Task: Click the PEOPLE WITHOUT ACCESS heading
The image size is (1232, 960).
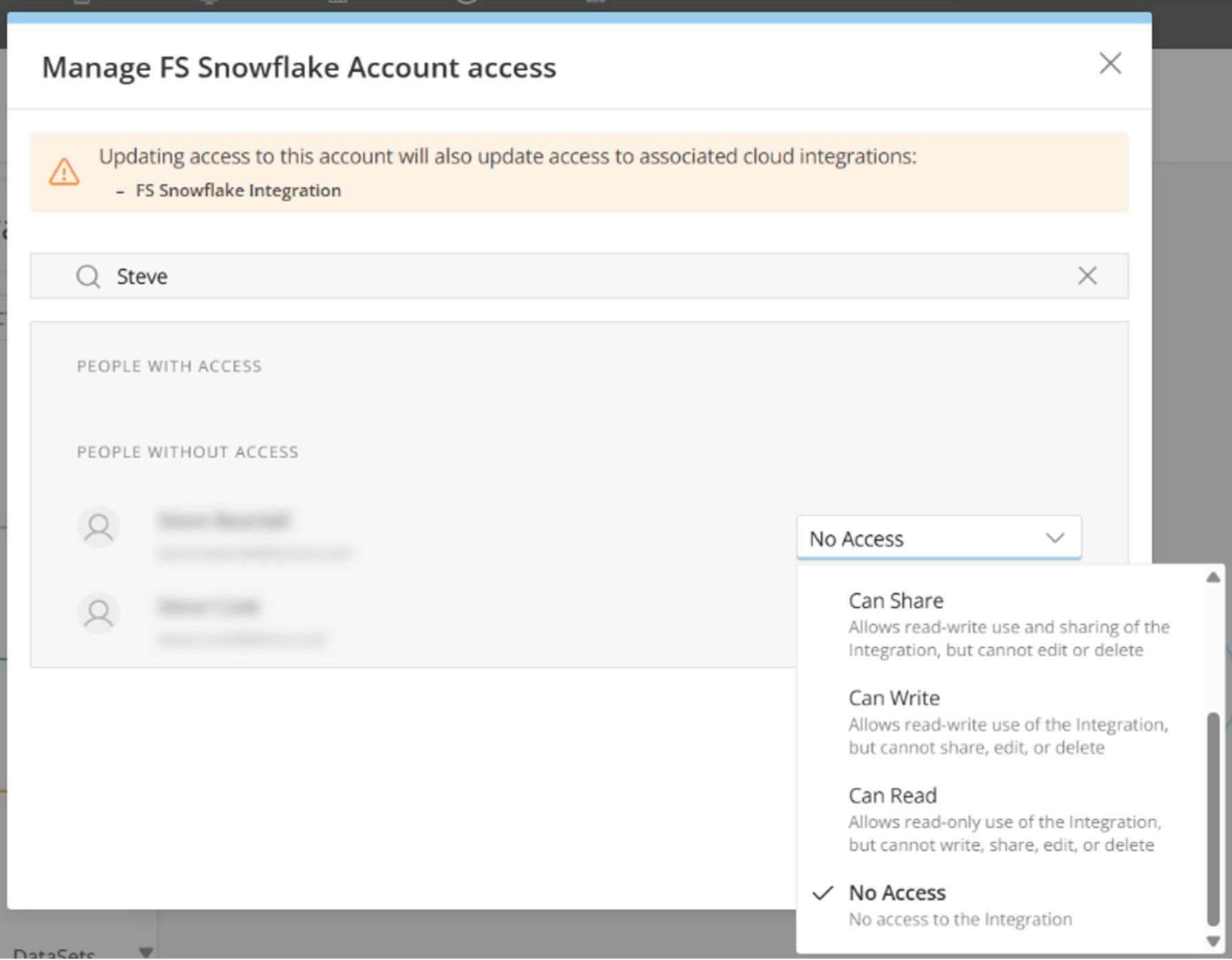Action: tap(188, 452)
